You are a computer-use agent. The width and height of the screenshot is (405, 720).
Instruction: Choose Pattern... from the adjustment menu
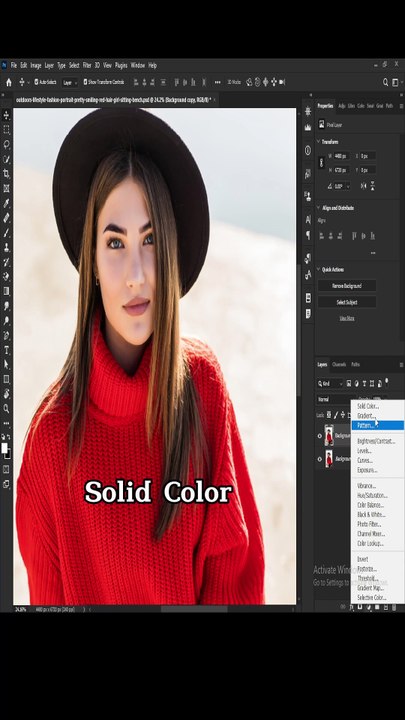(377, 426)
